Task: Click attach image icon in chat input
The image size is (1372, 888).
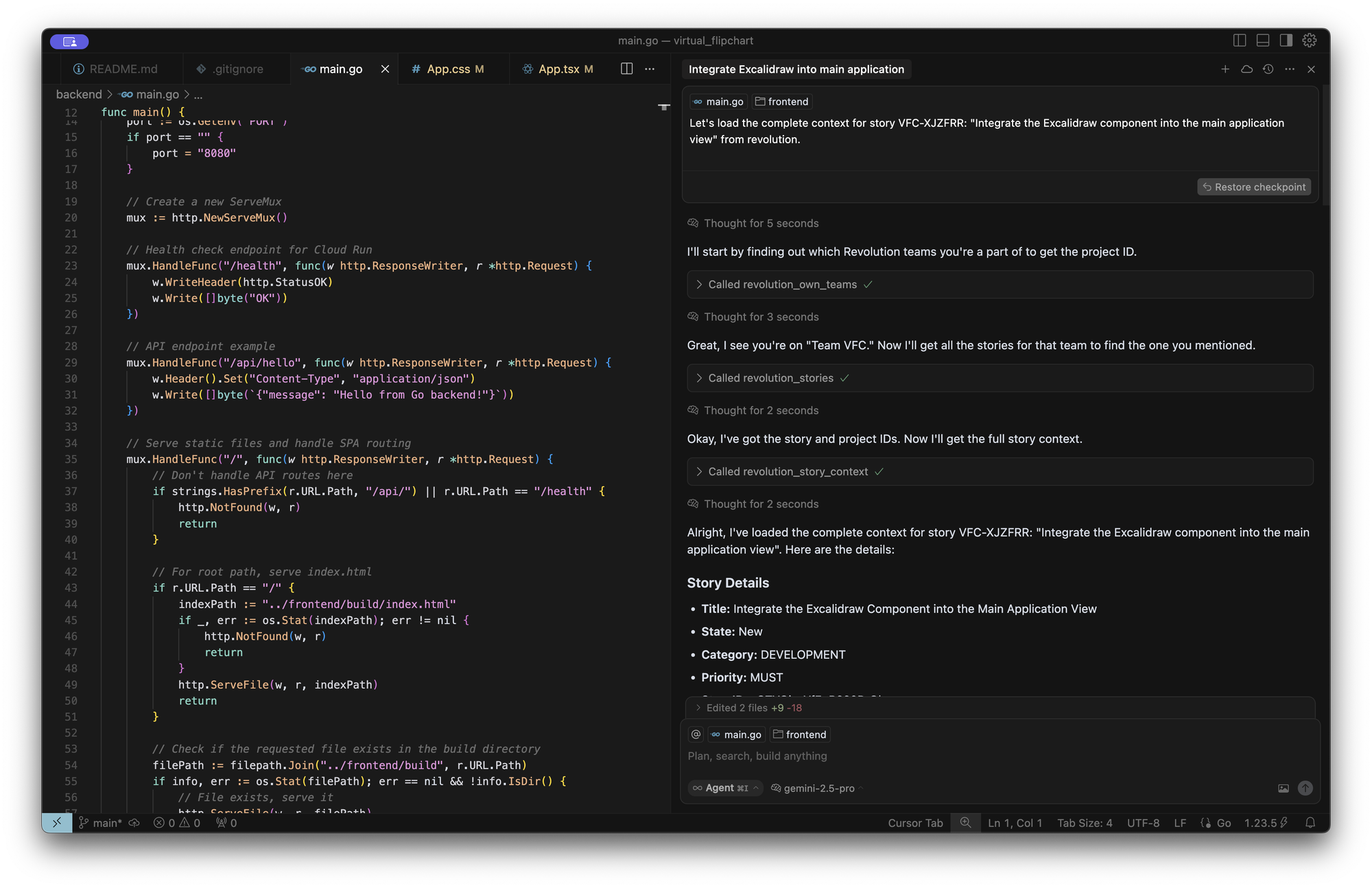Action: click(x=1283, y=789)
